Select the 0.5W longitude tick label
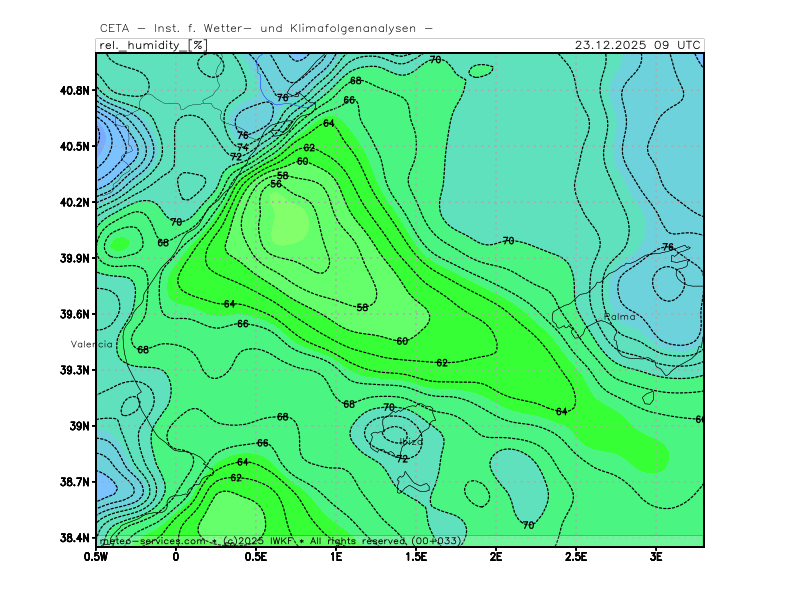Viewport: 800px width, 600px height. [97, 556]
